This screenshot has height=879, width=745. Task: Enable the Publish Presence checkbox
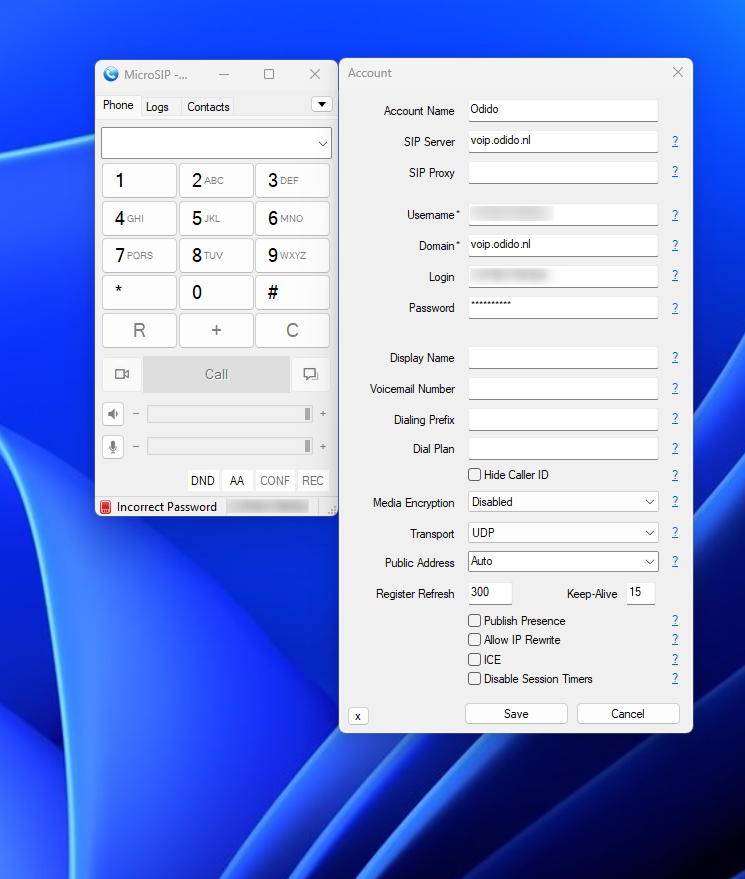point(474,621)
